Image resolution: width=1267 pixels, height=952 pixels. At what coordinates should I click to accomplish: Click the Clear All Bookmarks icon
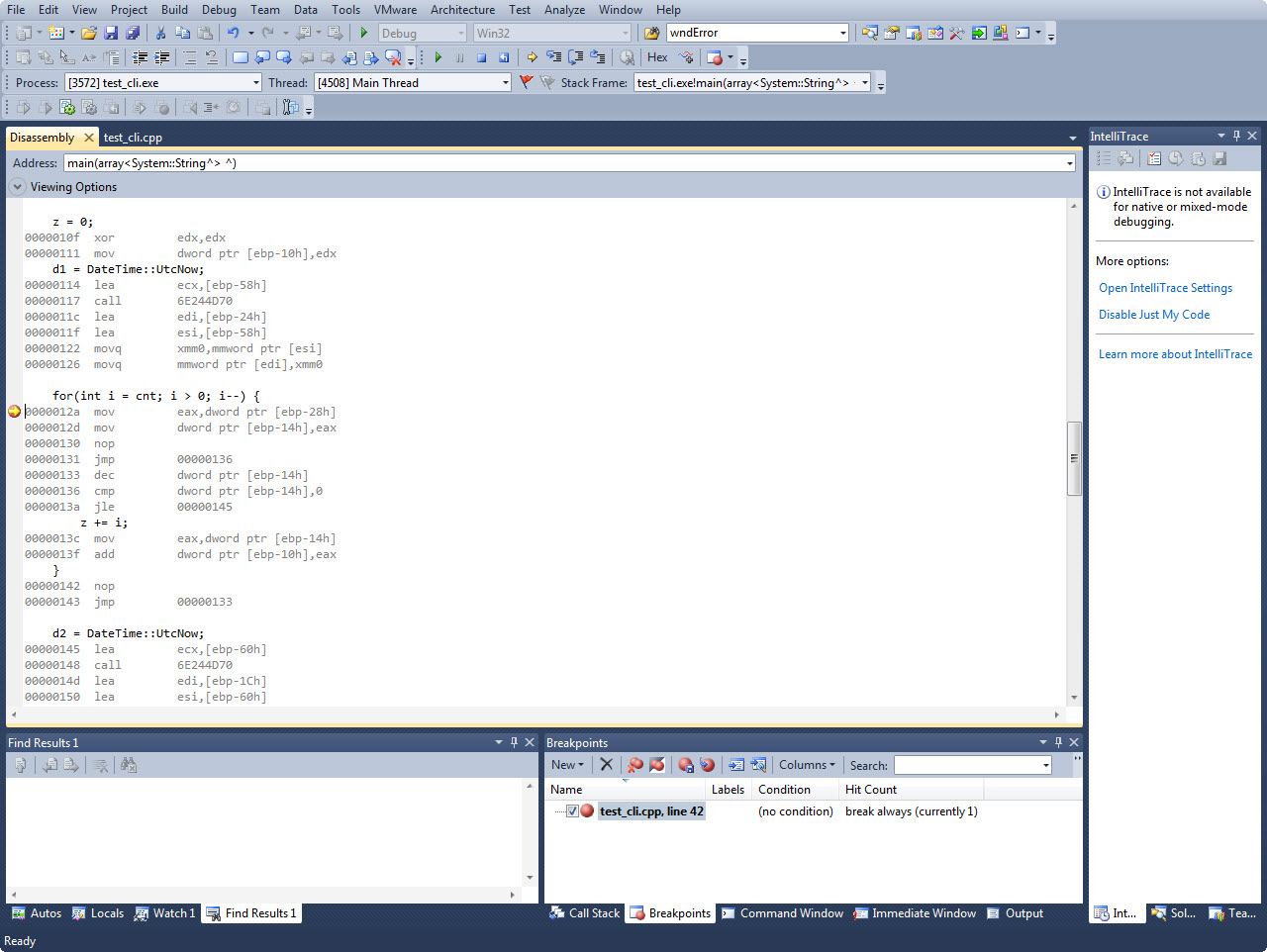click(x=393, y=57)
